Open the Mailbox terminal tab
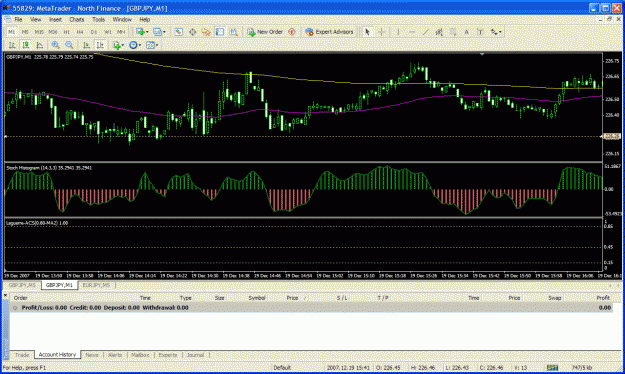The height and width of the screenshot is (374, 625). (140, 355)
